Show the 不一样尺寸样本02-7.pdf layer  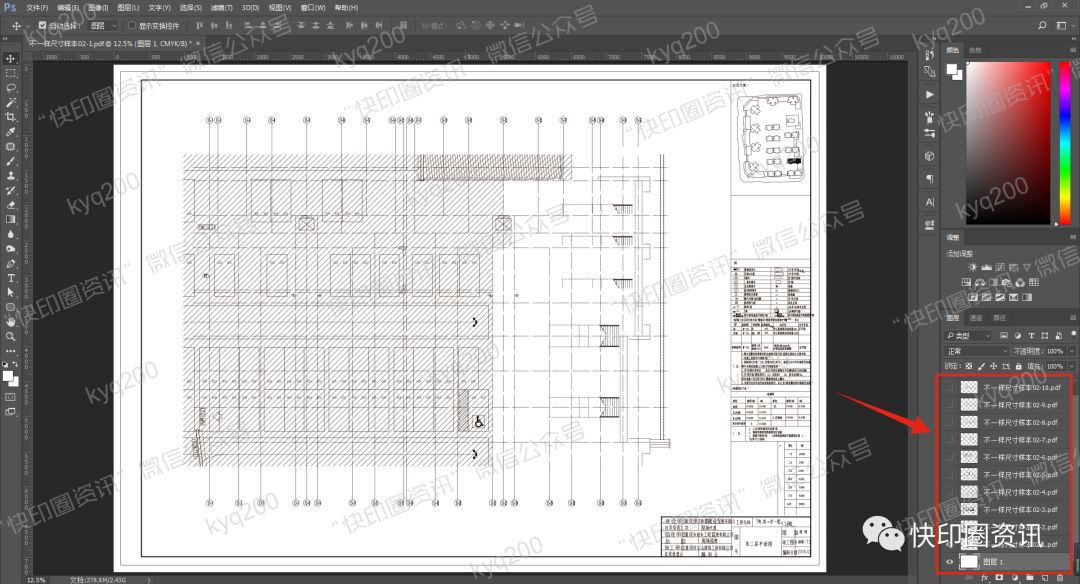[x=950, y=439]
